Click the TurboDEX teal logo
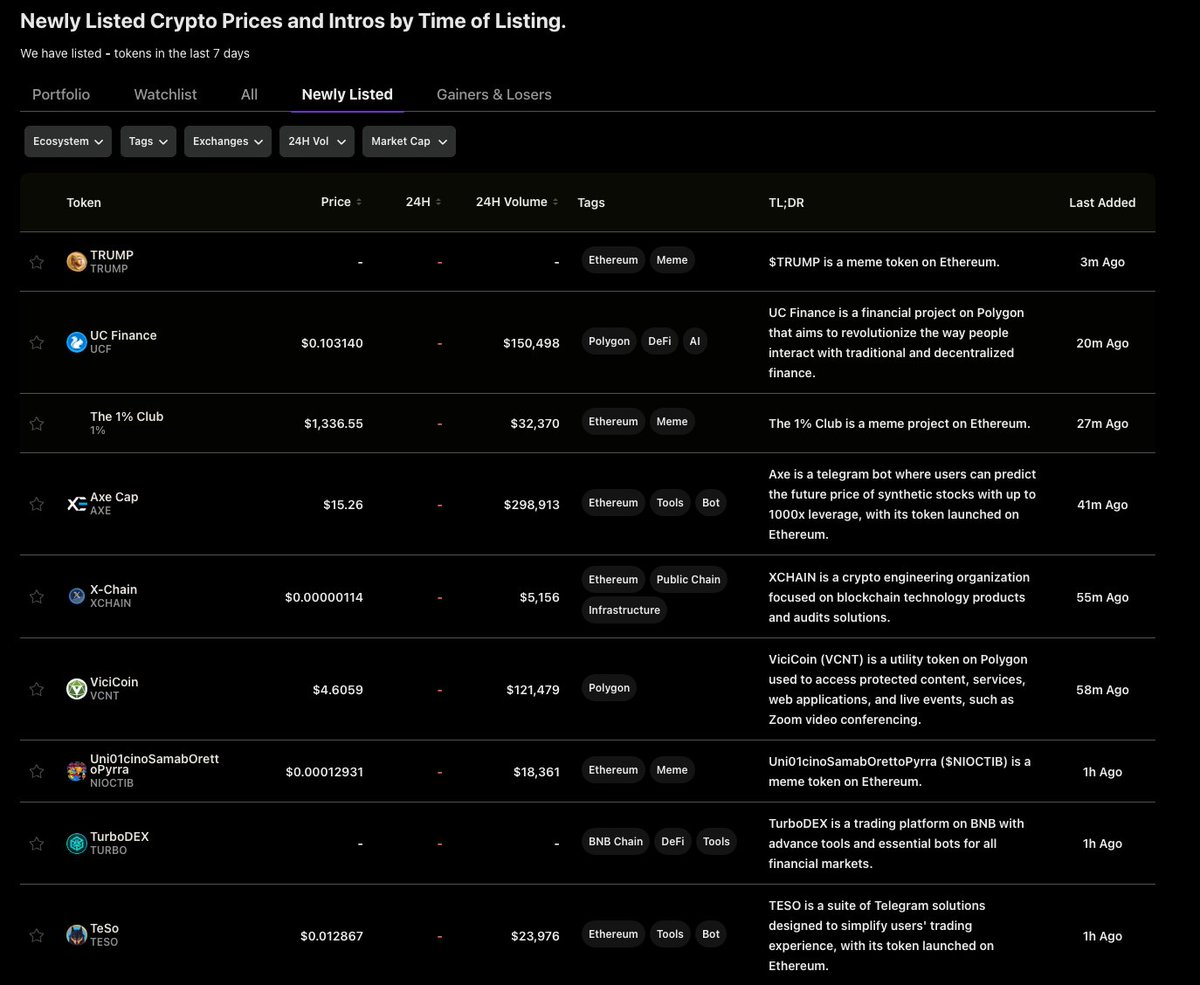 coord(76,844)
